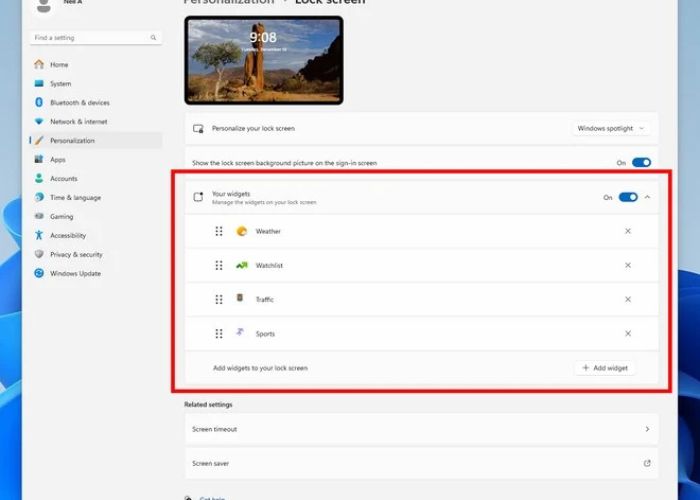Open Screen timeout settings
This screenshot has height=500, width=700.
420,429
